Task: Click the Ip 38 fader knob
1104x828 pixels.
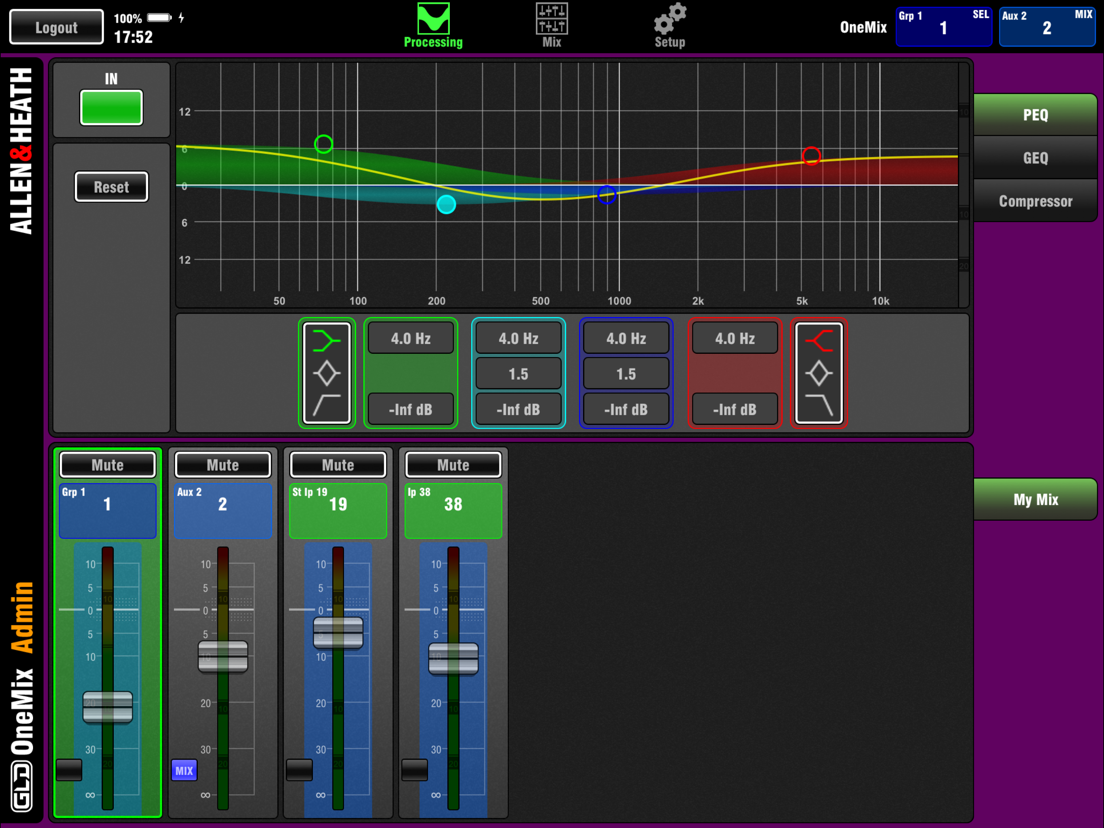Action: coord(453,659)
